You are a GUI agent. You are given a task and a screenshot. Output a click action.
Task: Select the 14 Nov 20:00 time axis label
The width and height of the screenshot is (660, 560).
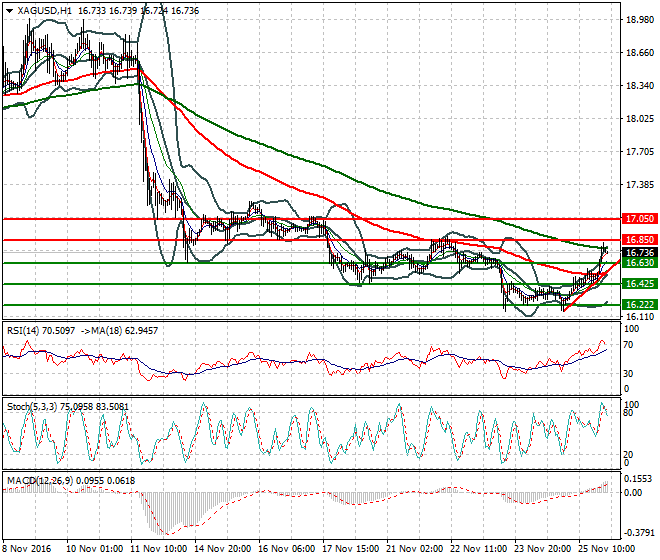(x=223, y=549)
